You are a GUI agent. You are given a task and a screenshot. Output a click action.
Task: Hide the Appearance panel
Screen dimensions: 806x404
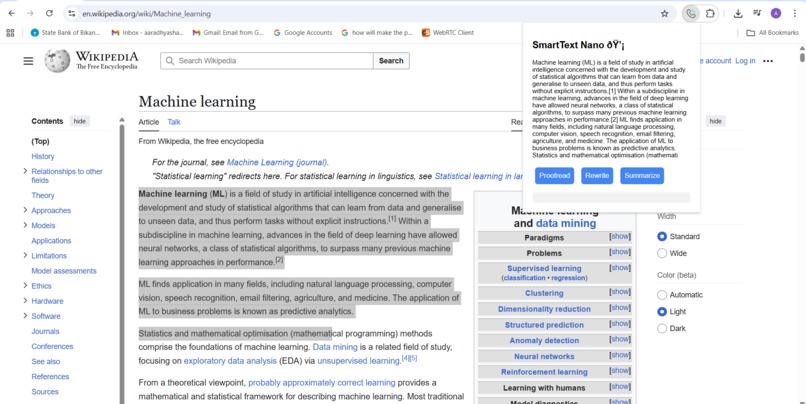[716, 121]
